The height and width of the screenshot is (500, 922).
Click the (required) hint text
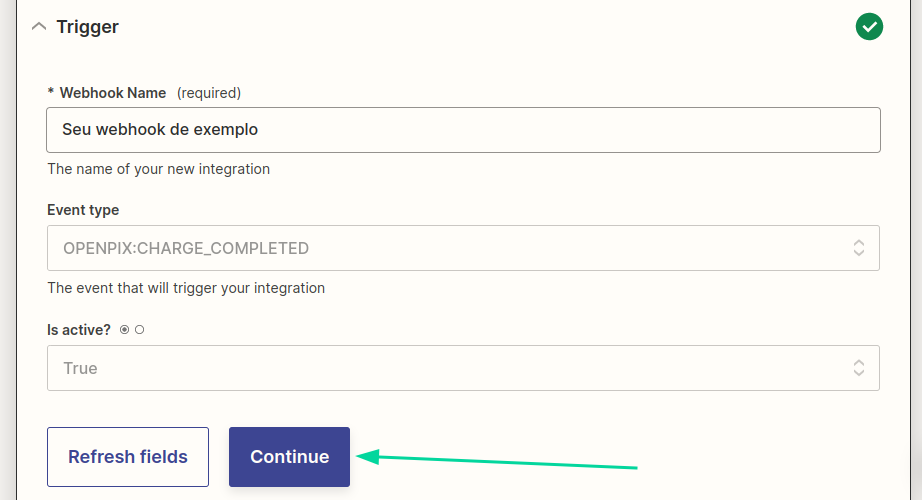pyautogui.click(x=209, y=93)
